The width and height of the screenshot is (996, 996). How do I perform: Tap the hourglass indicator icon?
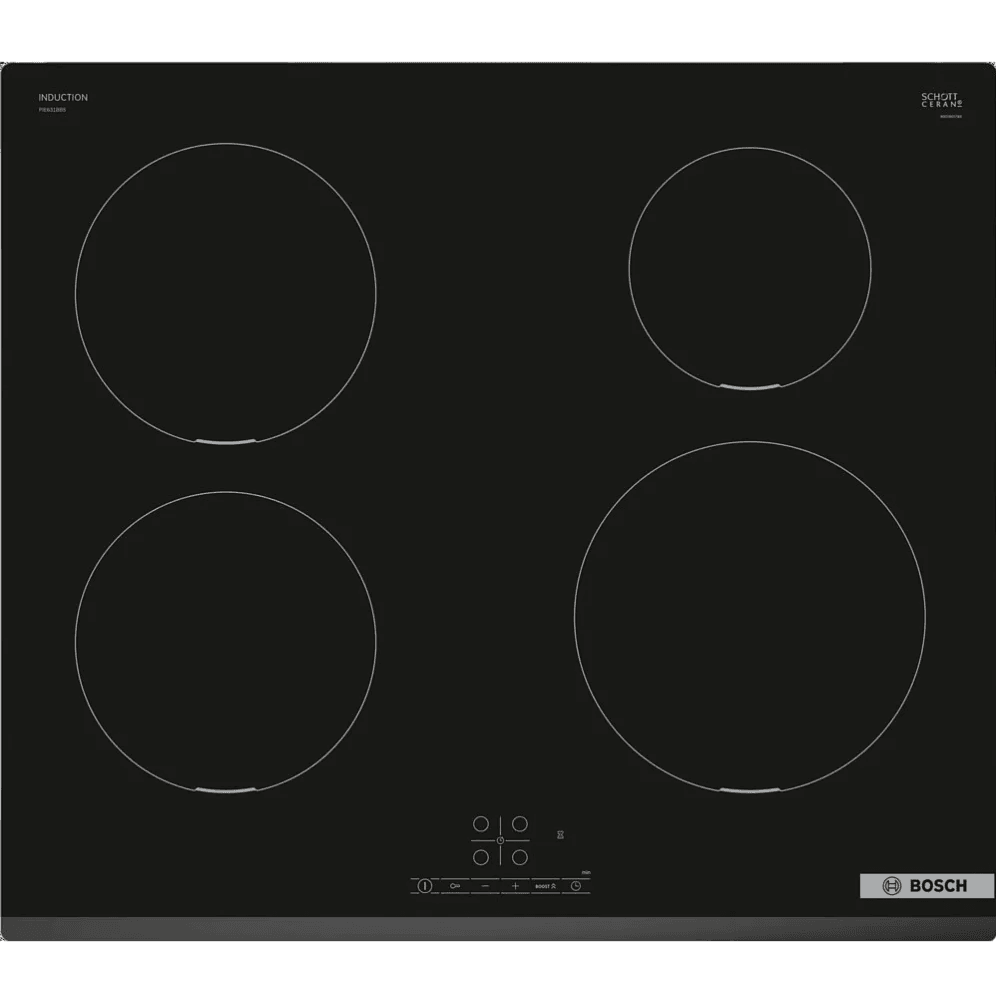click(560, 835)
